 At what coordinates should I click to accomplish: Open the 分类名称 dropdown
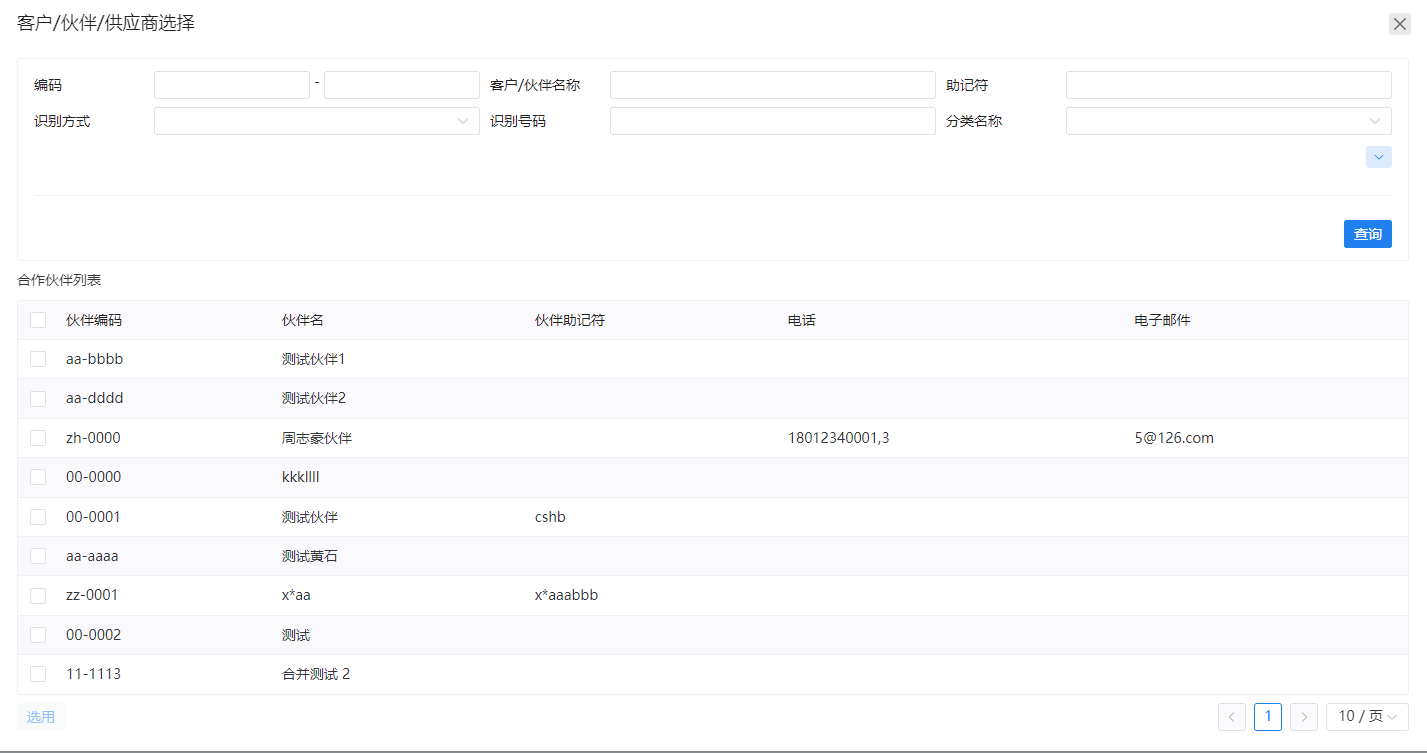(1229, 121)
